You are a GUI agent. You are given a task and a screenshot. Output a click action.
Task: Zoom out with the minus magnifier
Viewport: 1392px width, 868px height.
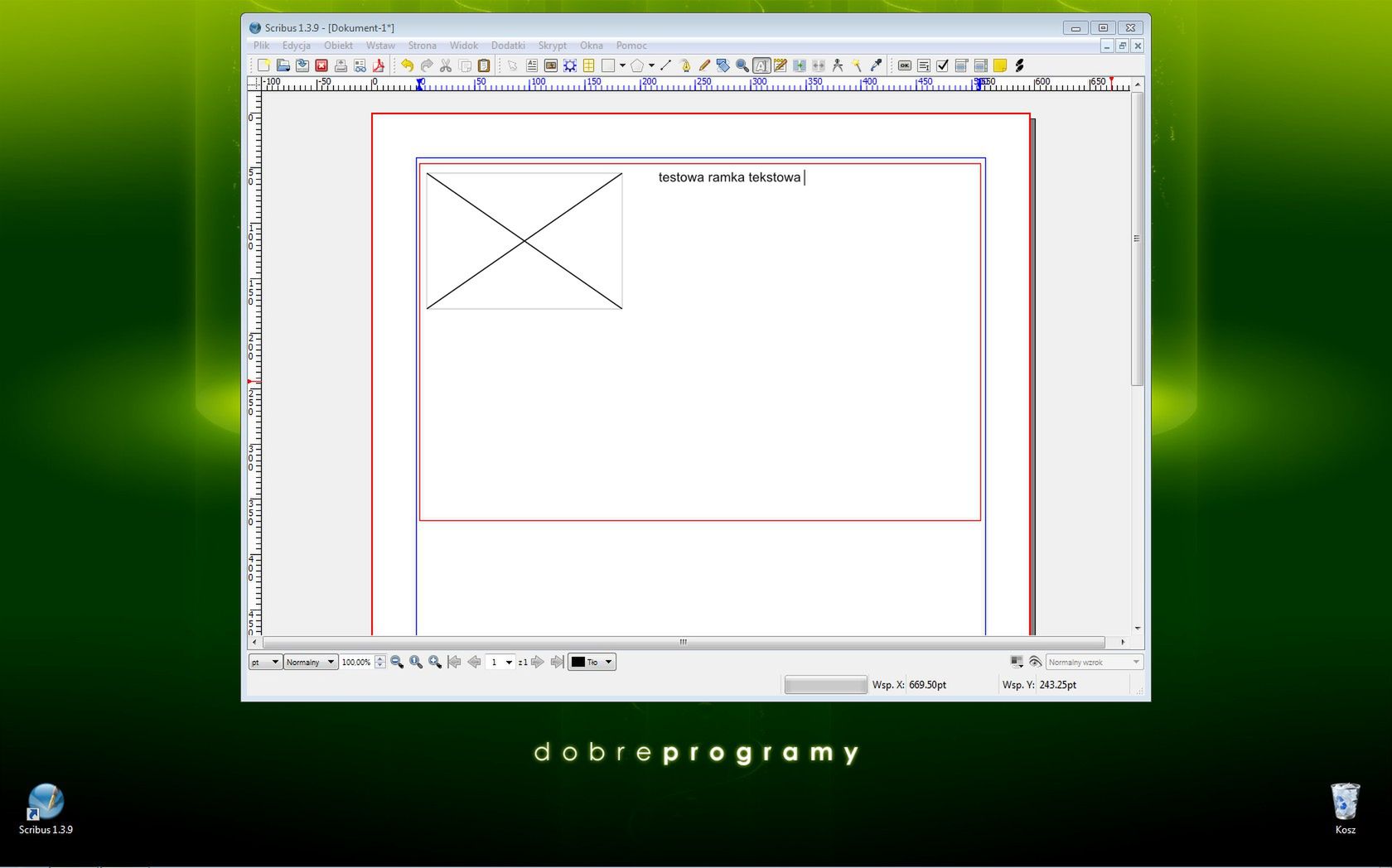click(x=397, y=662)
